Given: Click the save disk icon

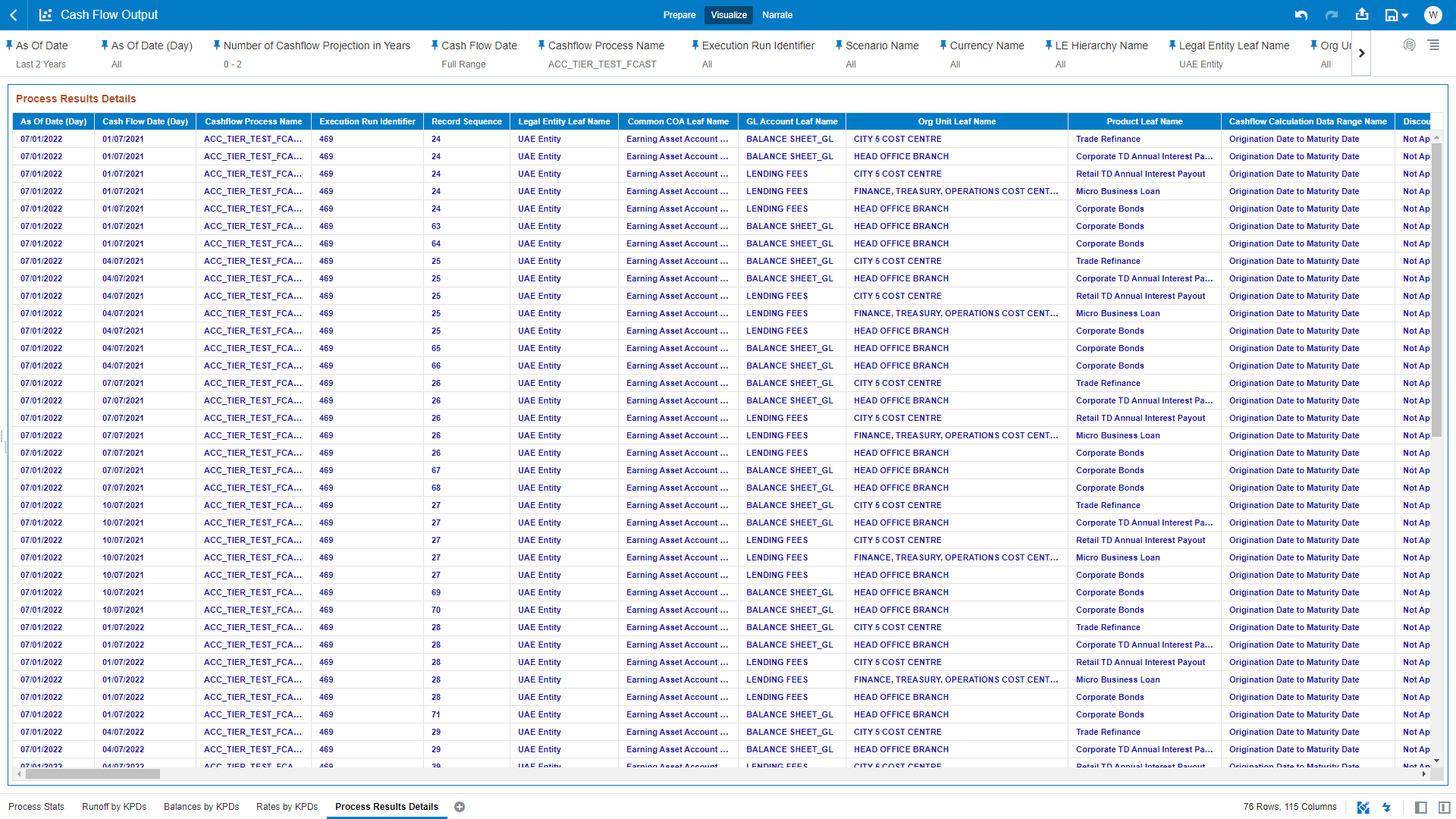Looking at the screenshot, I should click(1391, 15).
